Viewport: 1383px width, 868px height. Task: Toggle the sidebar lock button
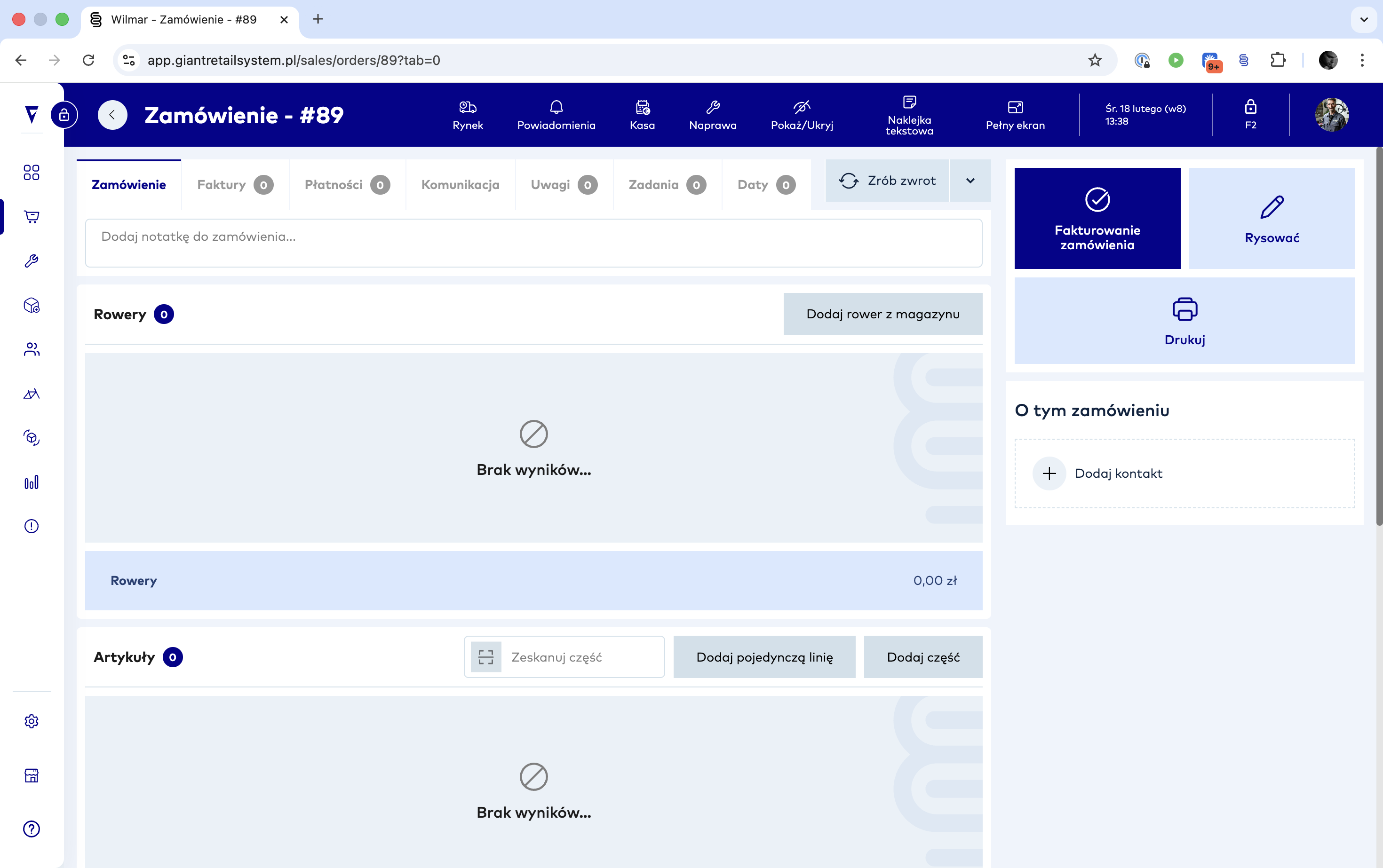[x=64, y=115]
